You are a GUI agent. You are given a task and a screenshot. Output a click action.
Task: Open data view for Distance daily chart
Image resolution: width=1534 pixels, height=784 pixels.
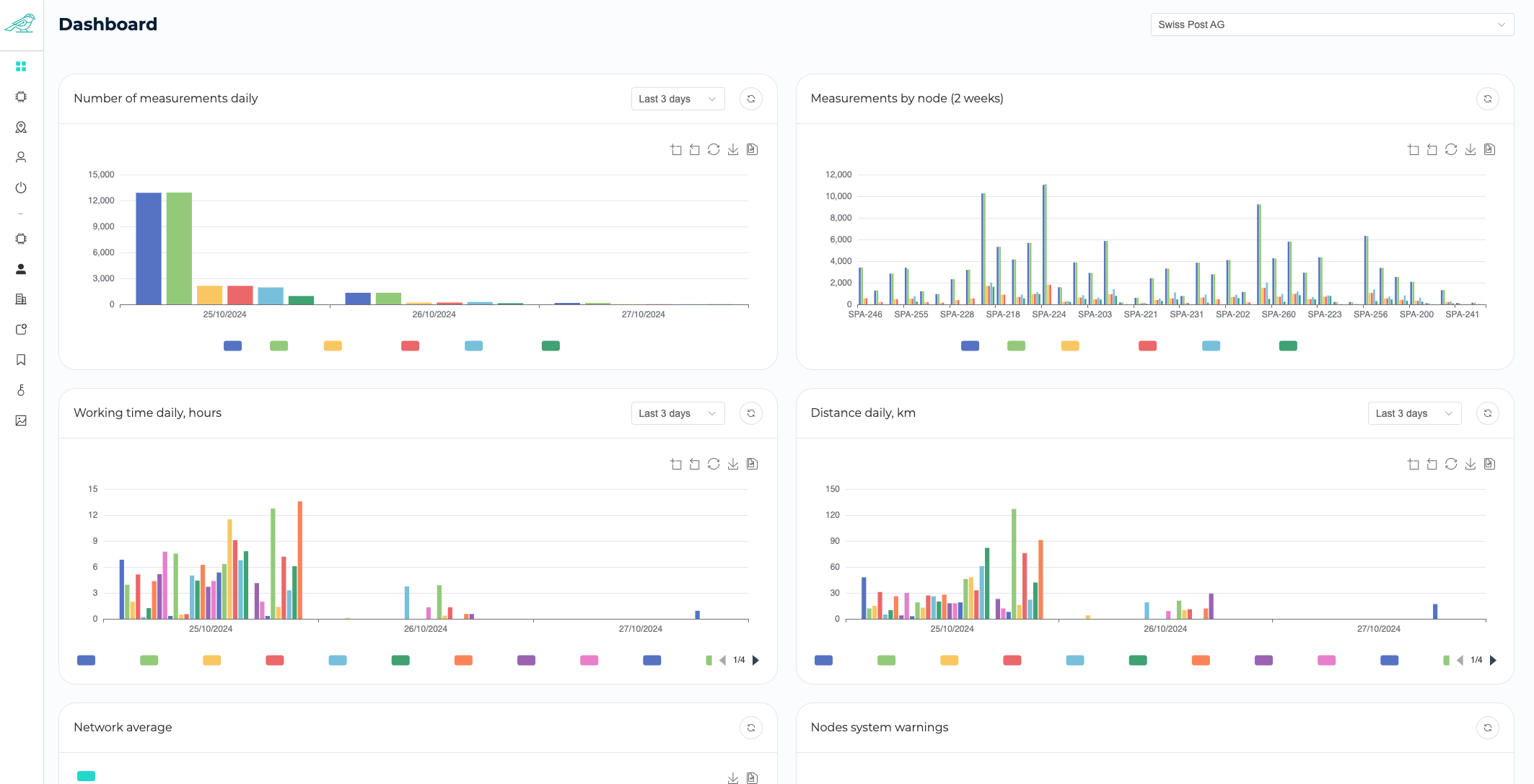tap(1489, 464)
